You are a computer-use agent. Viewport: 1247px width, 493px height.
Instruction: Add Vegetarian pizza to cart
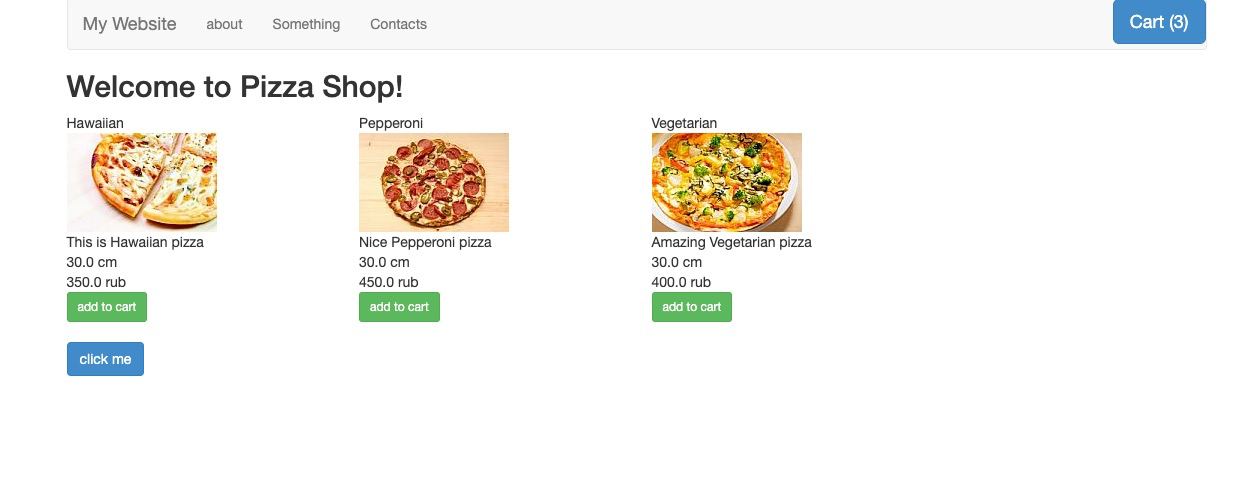[691, 307]
